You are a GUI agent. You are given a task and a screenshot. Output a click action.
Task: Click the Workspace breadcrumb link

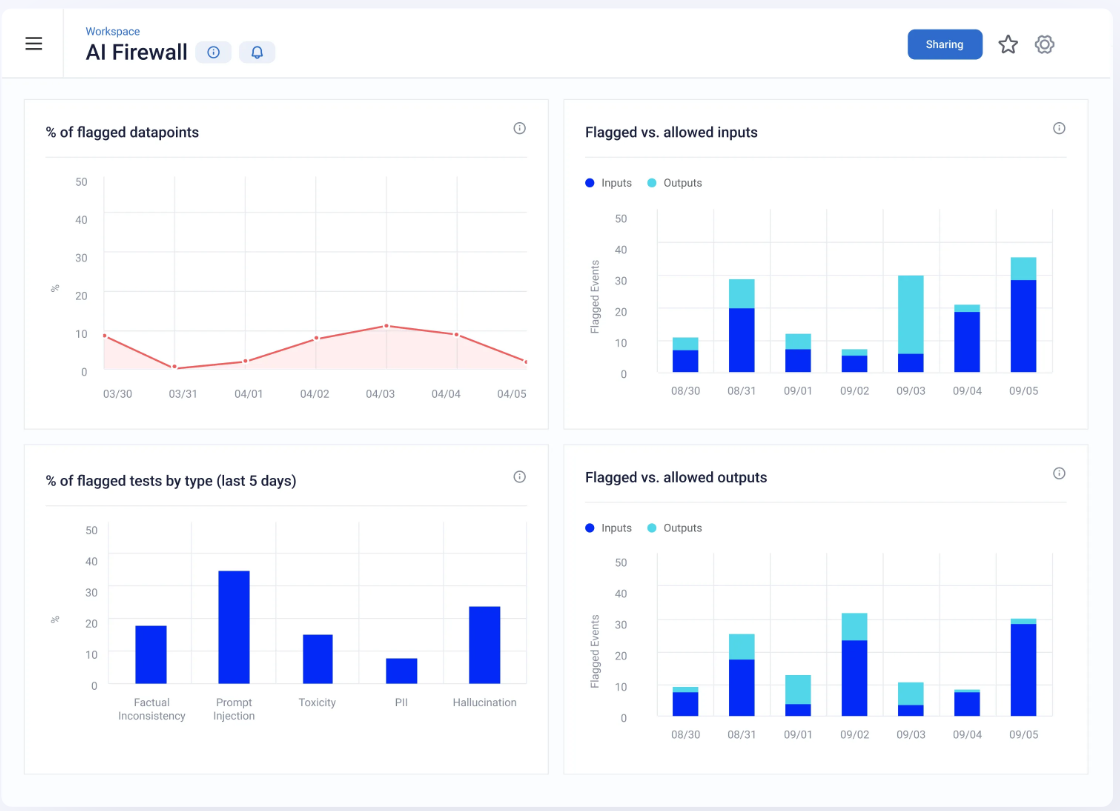(x=112, y=32)
